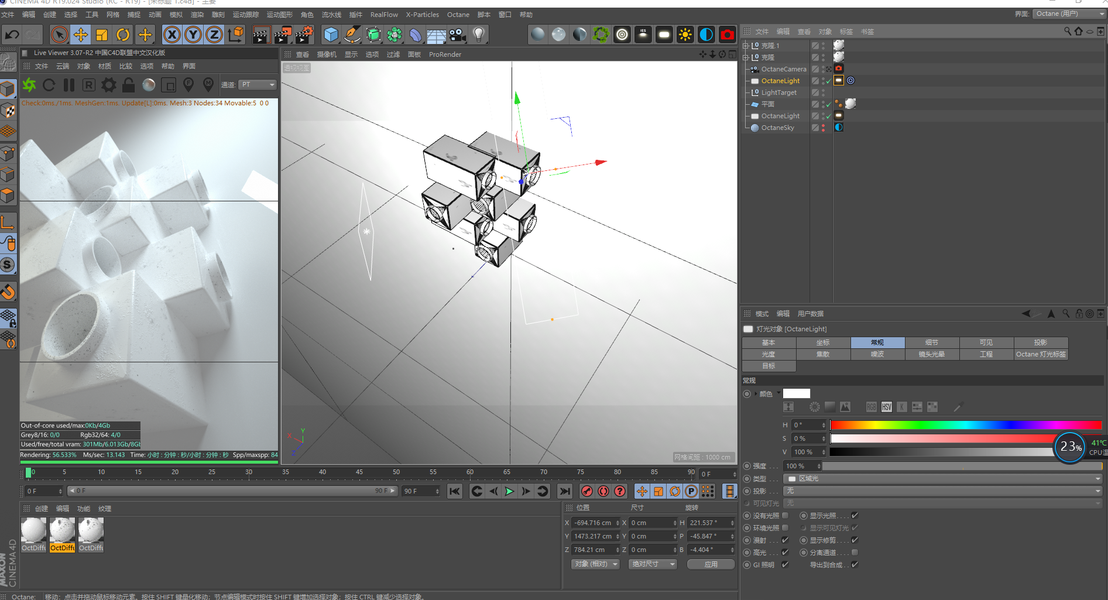Expand the 克隆 object tree

click(x=745, y=57)
